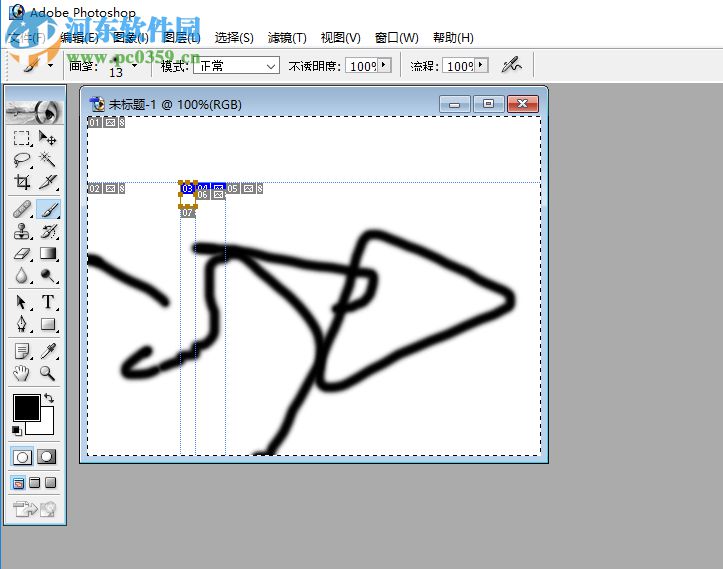This screenshot has height=569, width=723.
Task: Open Adobe Online from toolbox header image
Action: [x=35, y=111]
